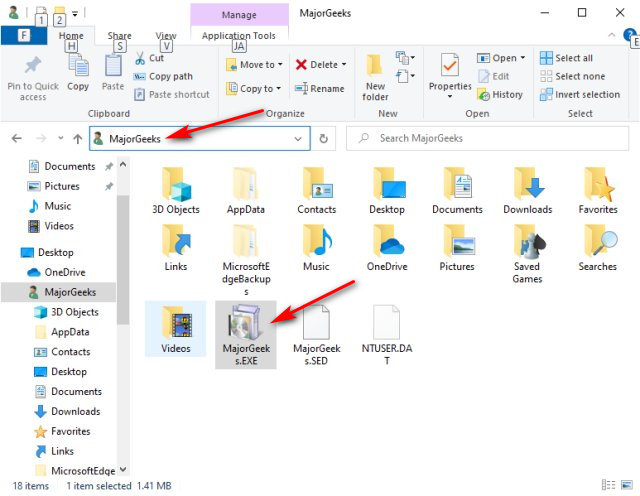Viewport: 640px width, 496px height.
Task: Click the Help question mark icon
Action: (629, 35)
